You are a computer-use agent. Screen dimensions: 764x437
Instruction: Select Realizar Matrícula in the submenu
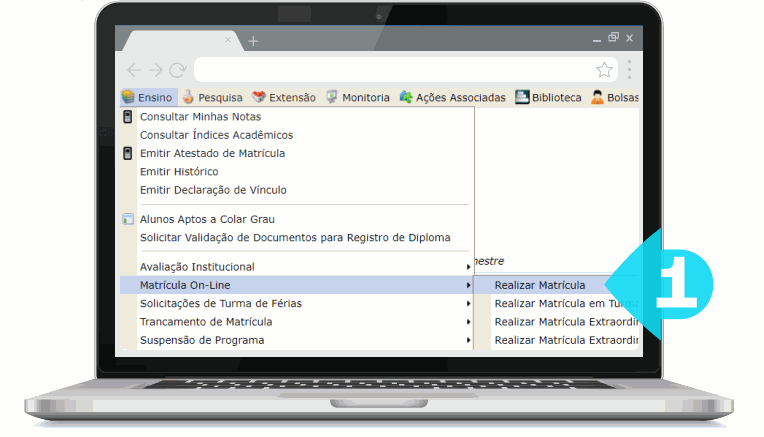540,285
